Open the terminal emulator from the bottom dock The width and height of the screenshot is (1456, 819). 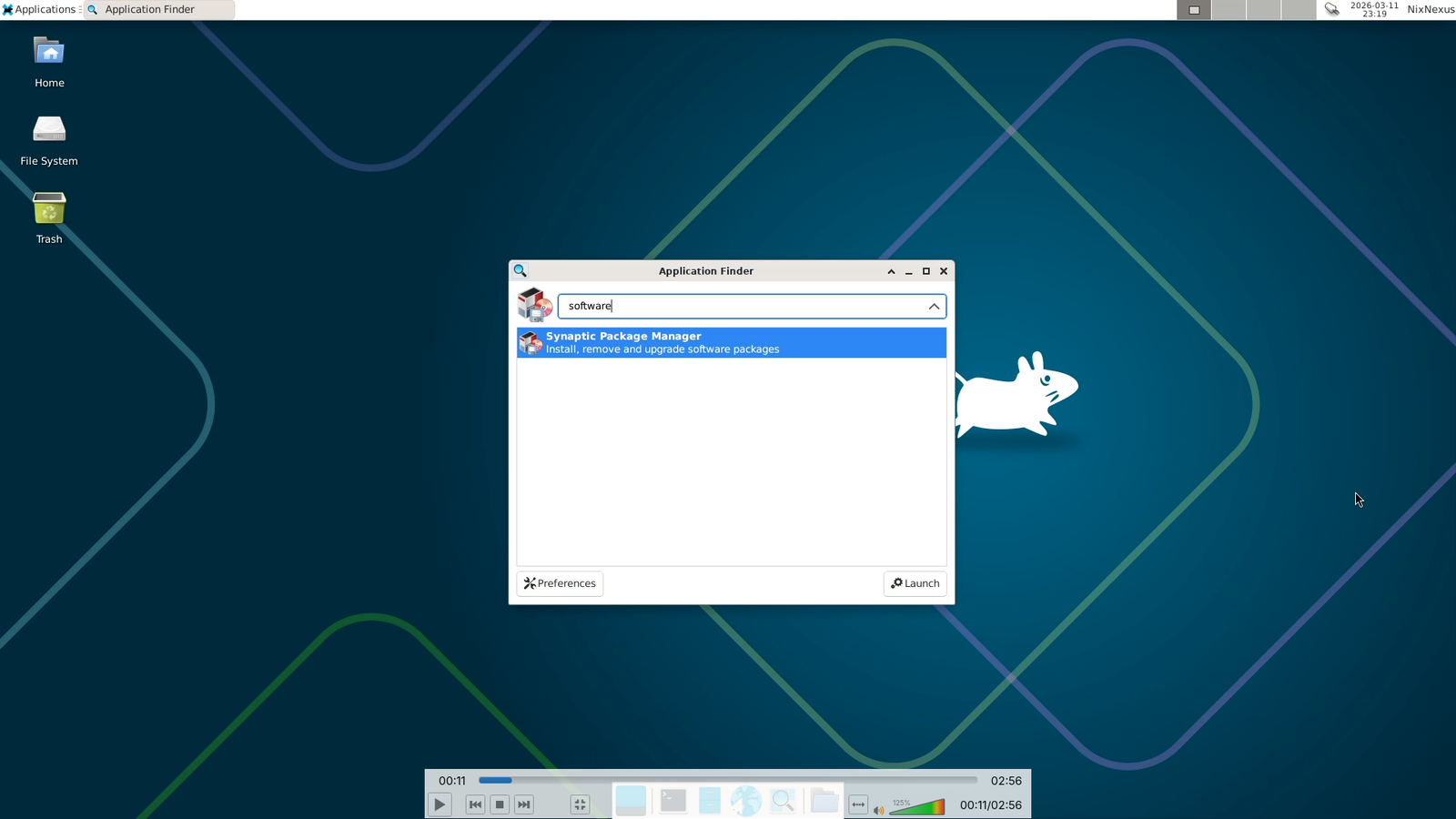click(672, 804)
